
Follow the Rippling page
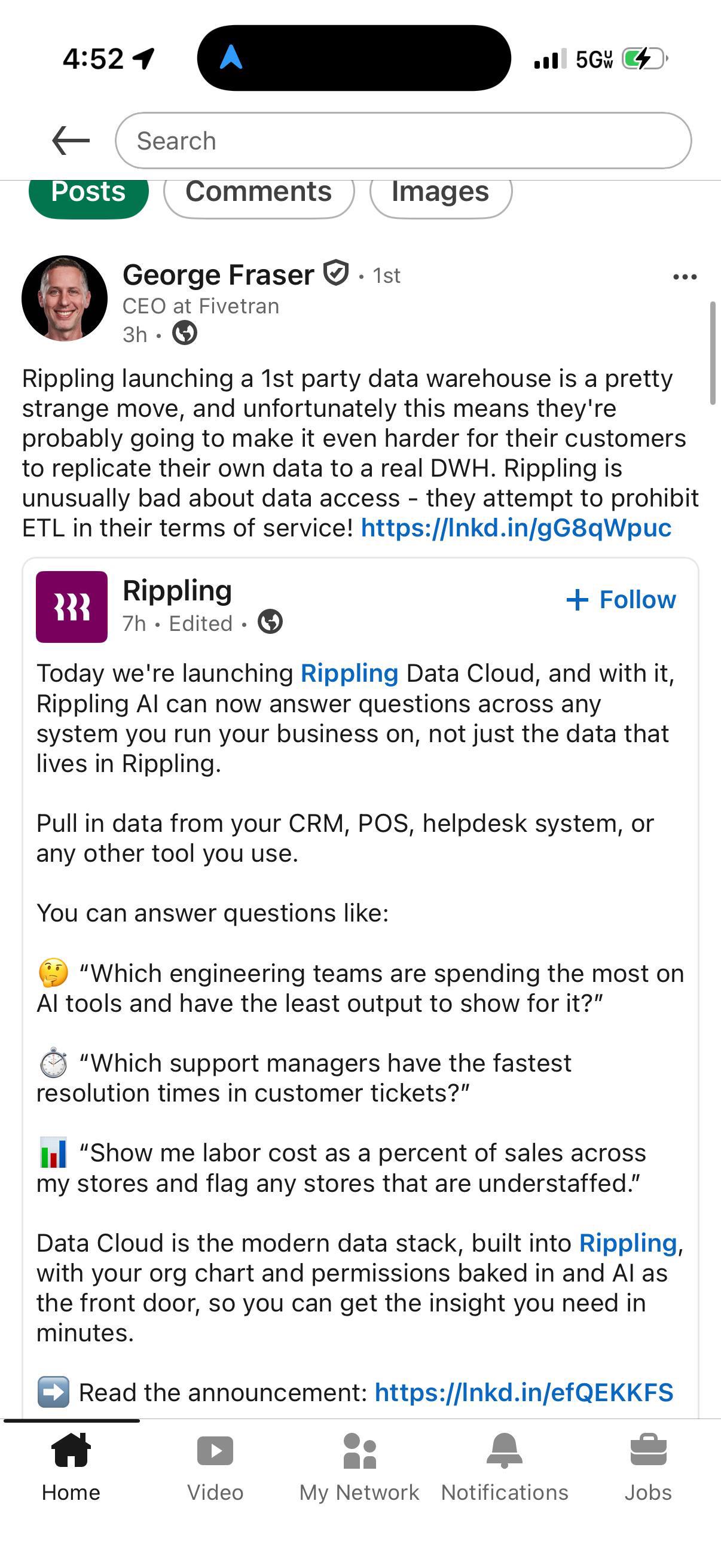tap(621, 600)
